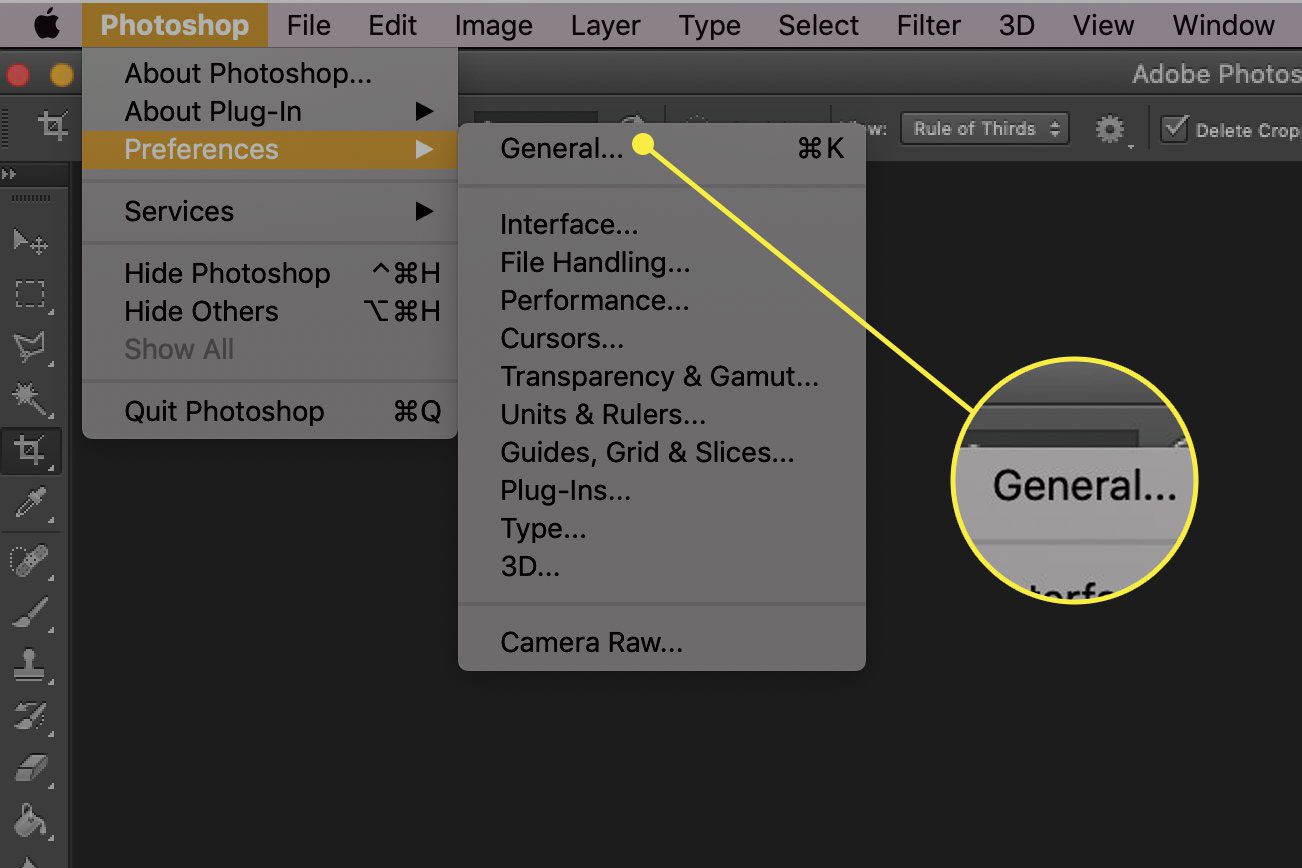Open Guides, Grid & Slices... preferences
1302x868 pixels.
point(661,452)
